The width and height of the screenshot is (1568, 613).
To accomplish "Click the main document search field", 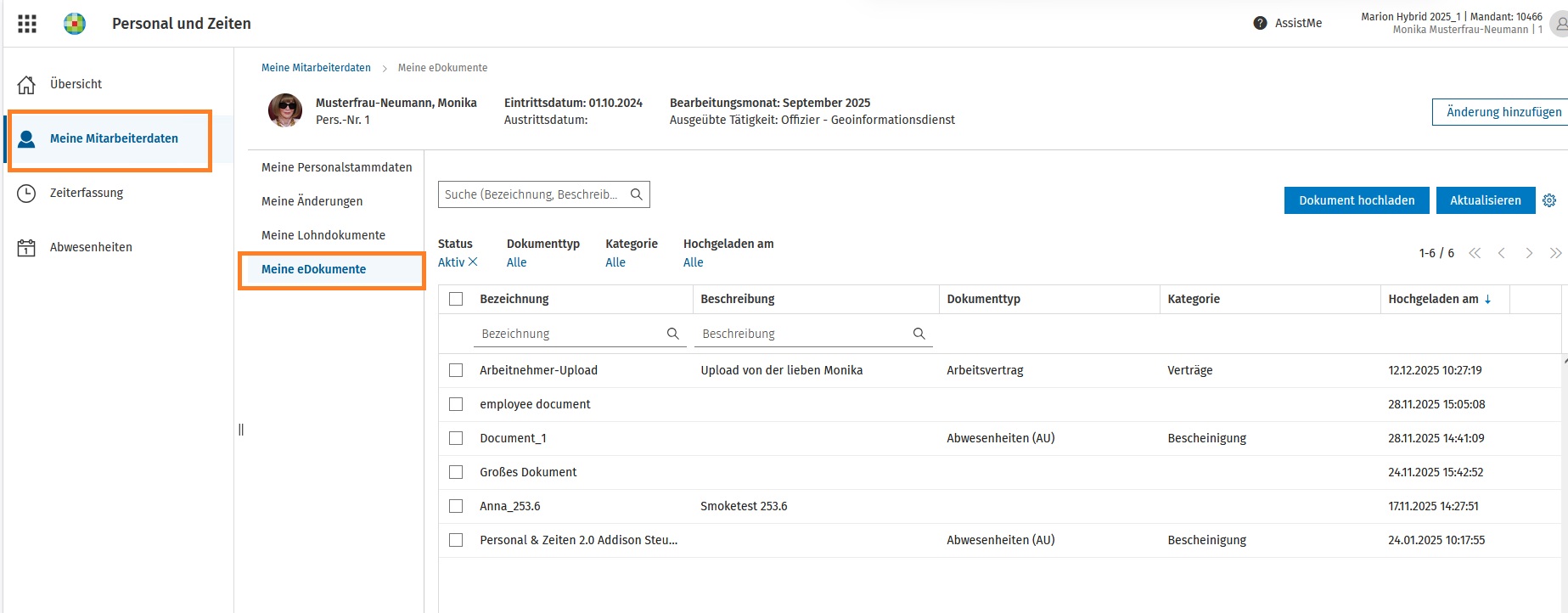I will click(544, 194).
